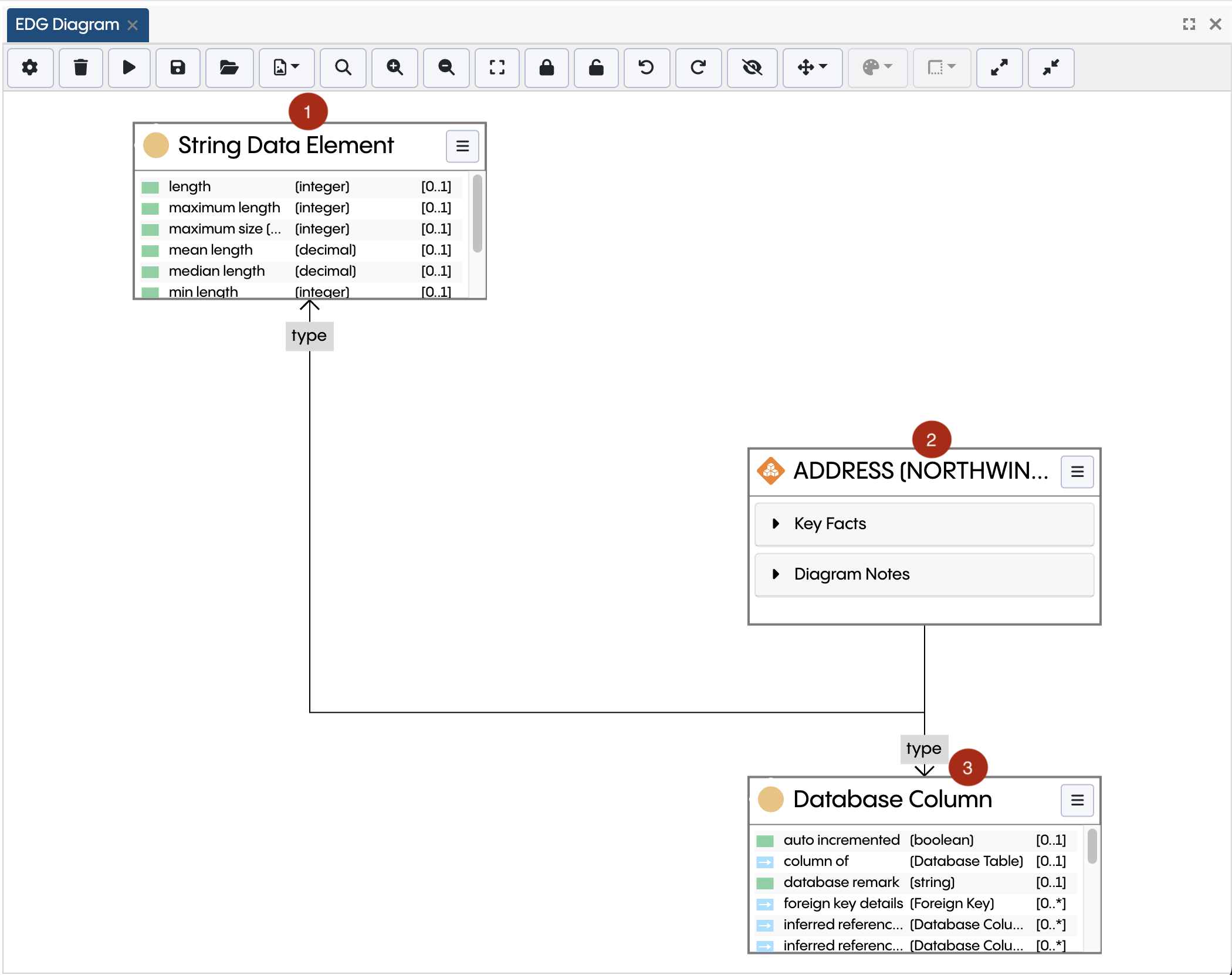Viewport: 1232px width, 975px height.
Task: Click the trash delete icon
Action: point(81,67)
